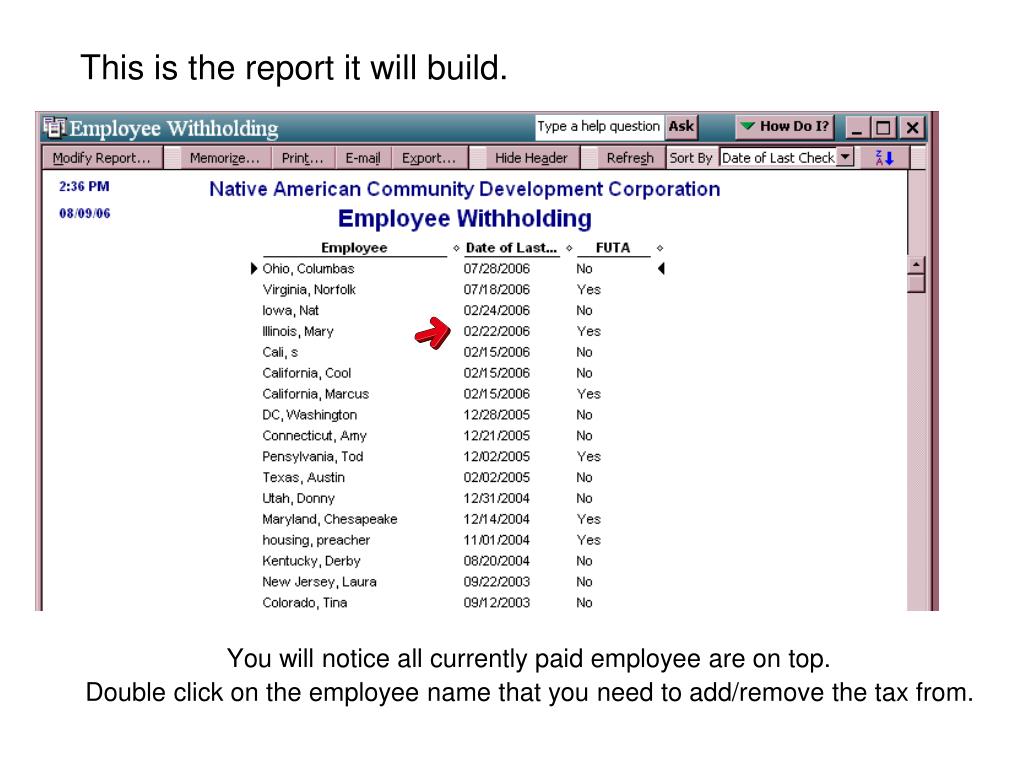
Task: Select employee Colorado, Tina
Action: 305,603
